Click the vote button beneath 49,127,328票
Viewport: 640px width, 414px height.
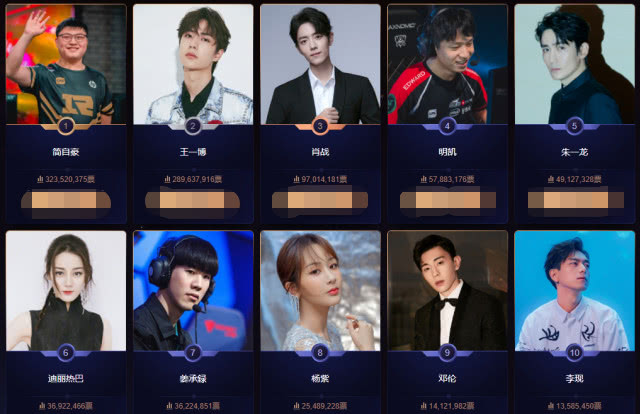576,200
